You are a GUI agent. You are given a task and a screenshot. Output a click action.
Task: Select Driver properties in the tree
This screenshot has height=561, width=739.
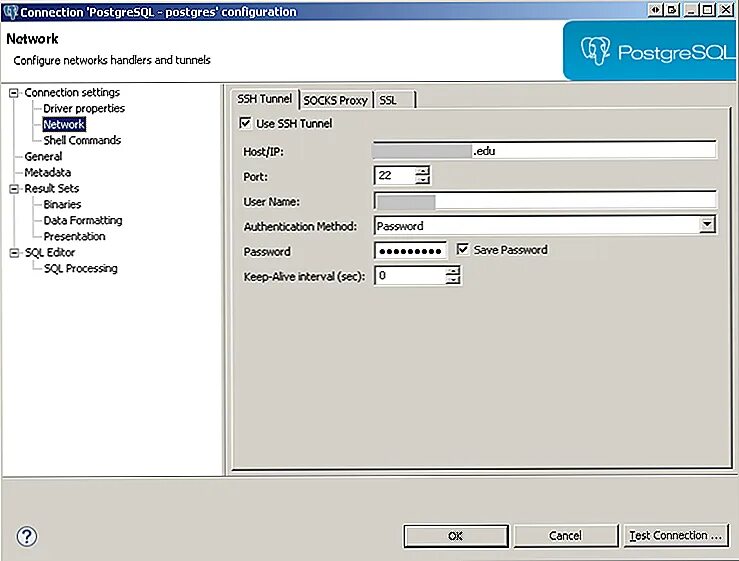[84, 108]
